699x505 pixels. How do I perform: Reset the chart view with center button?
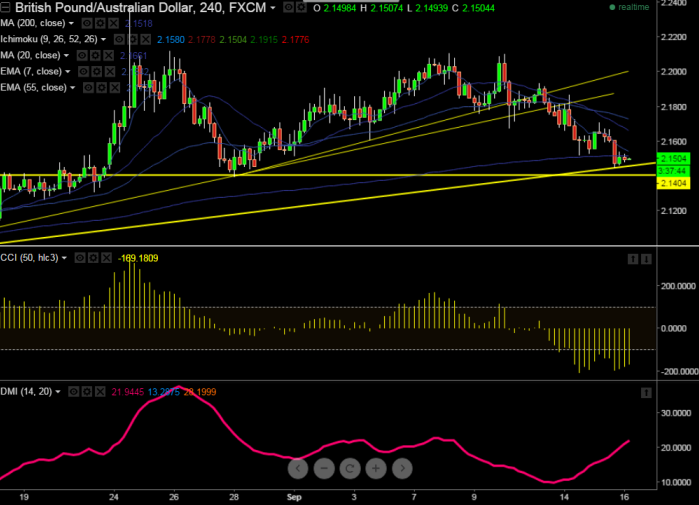[x=350, y=467]
